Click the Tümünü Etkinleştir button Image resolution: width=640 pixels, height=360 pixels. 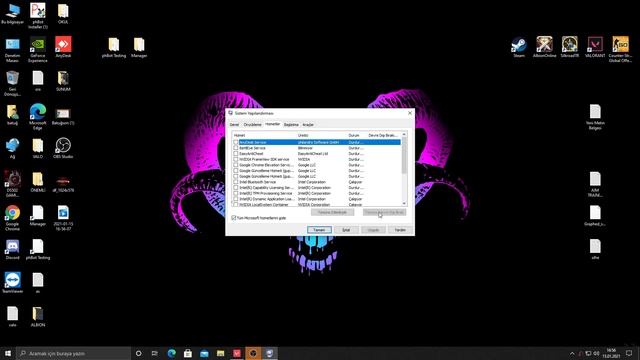tap(332, 212)
